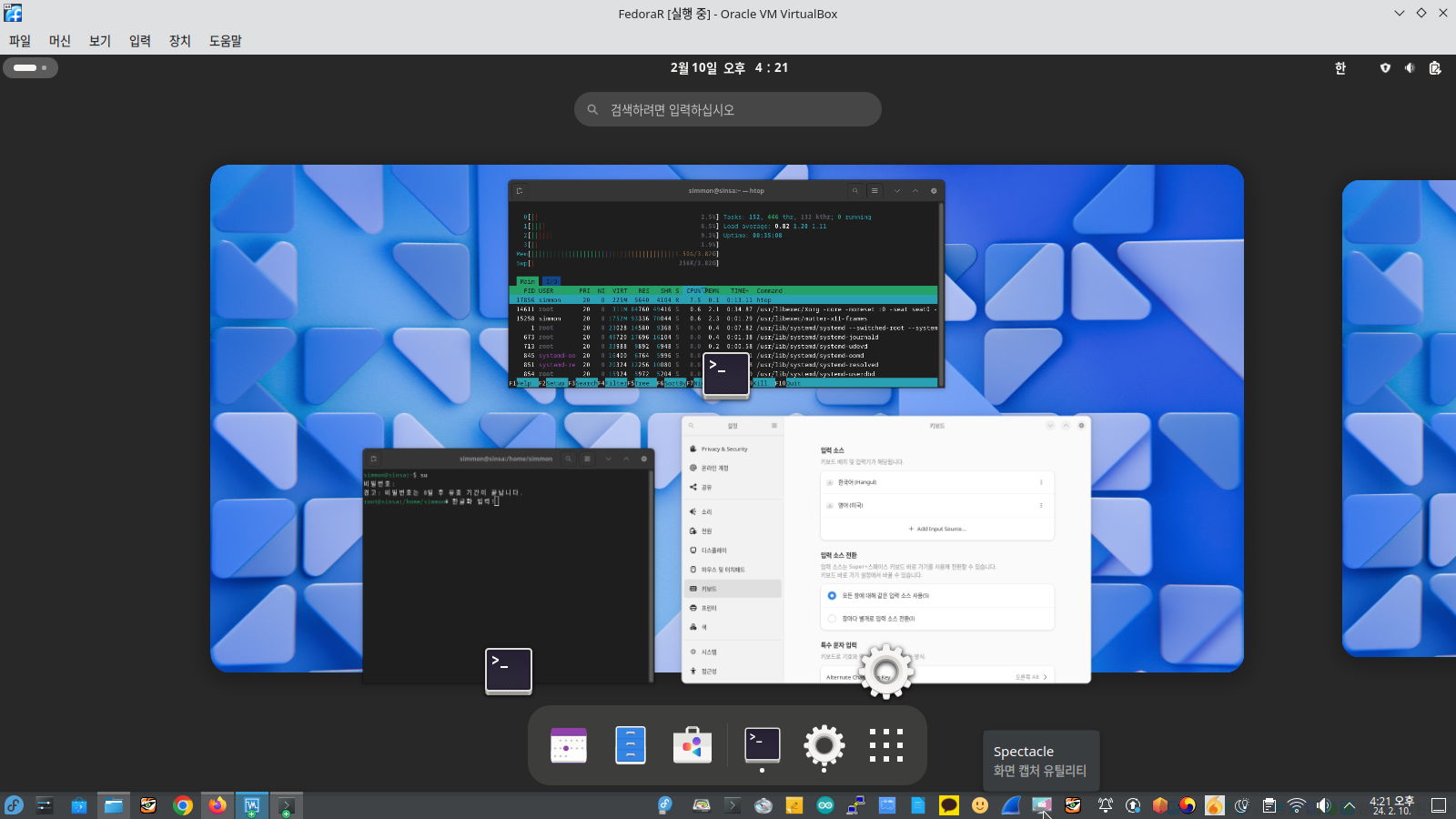Open Privacy & Security in Settings sidebar
Screen dimensions: 1456x819
pos(733,450)
